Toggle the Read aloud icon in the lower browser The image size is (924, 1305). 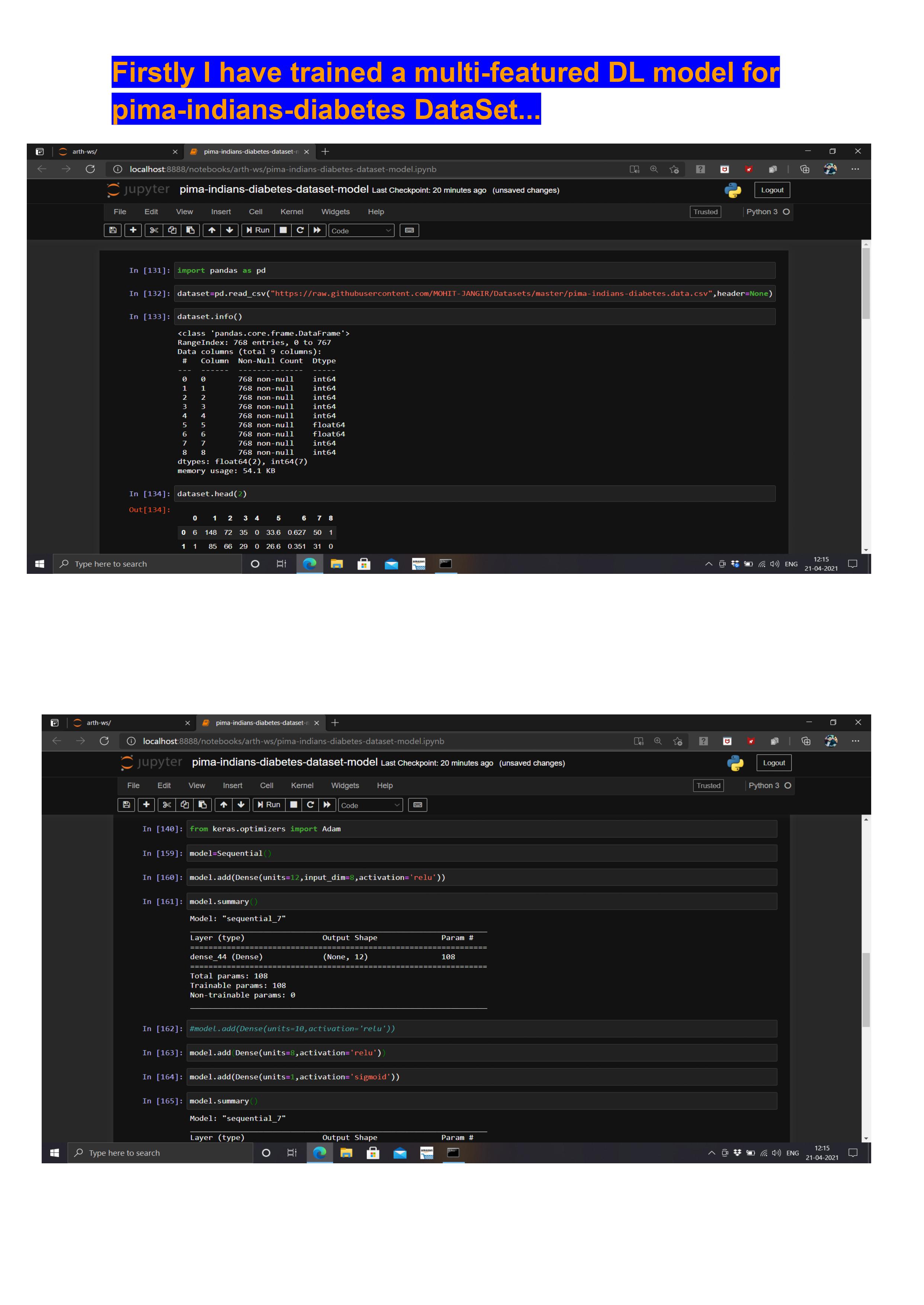pos(638,741)
